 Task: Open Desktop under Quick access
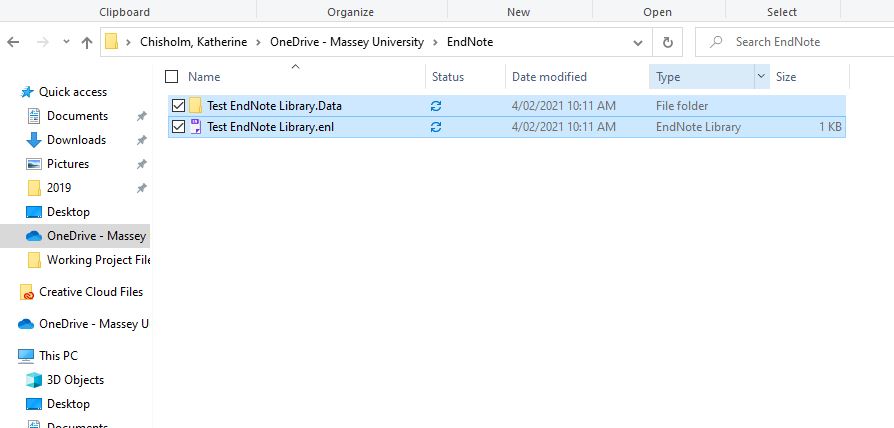68,211
